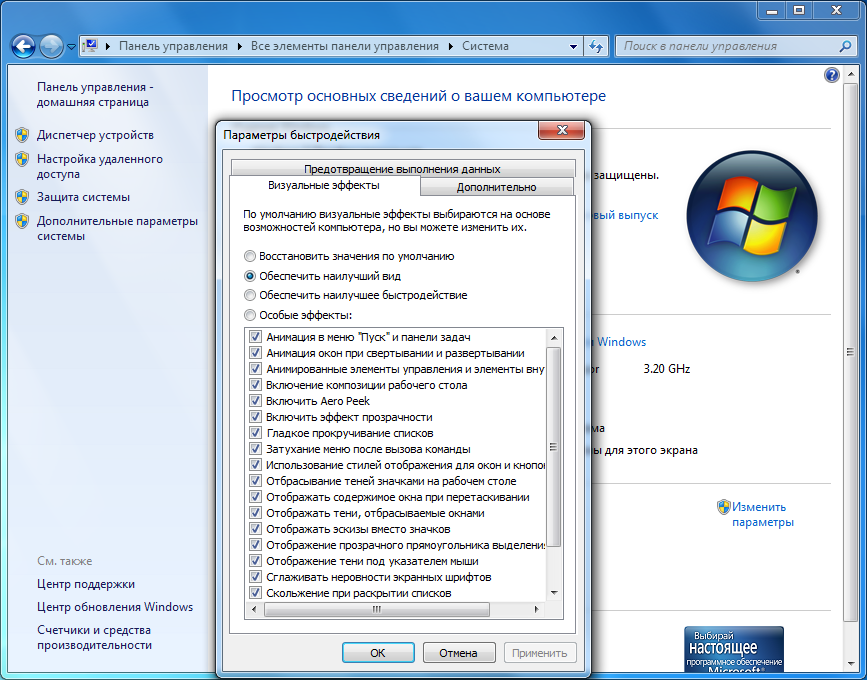The image size is (867, 680).
Task: Confirm dialog with OK button
Action: coord(378,653)
